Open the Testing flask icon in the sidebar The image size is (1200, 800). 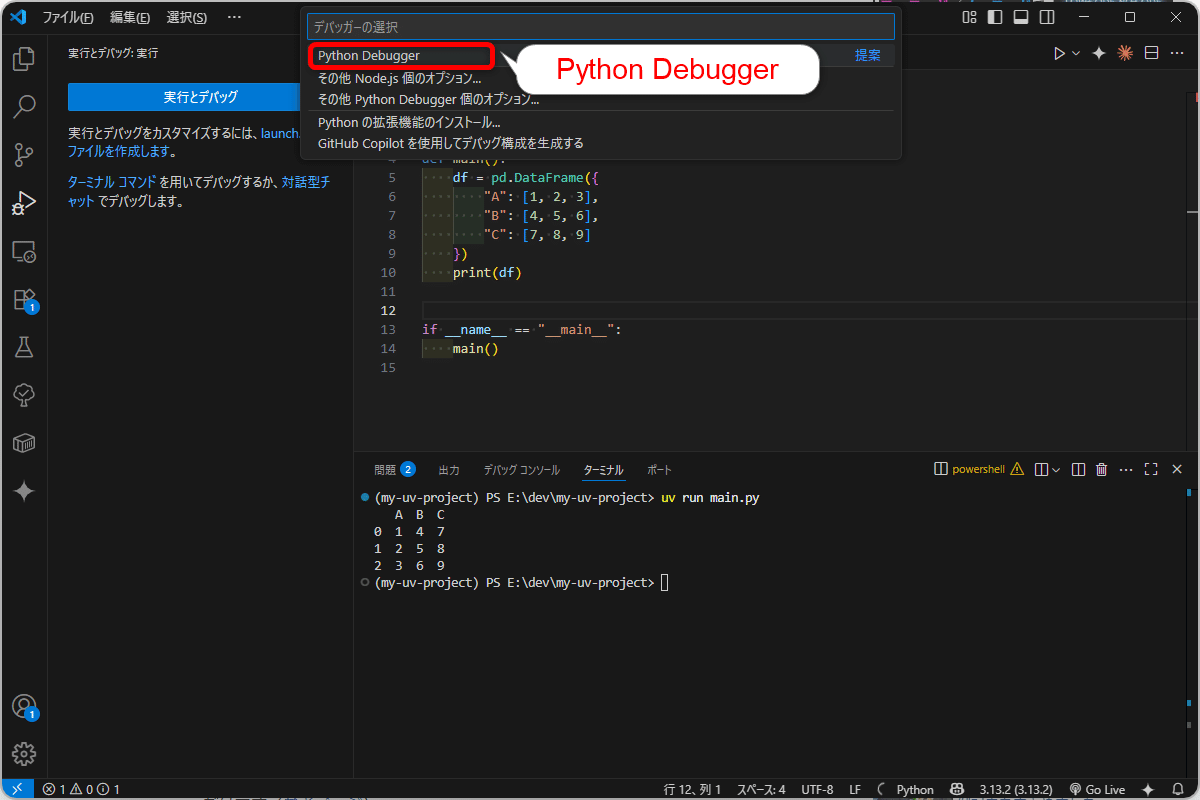click(24, 347)
